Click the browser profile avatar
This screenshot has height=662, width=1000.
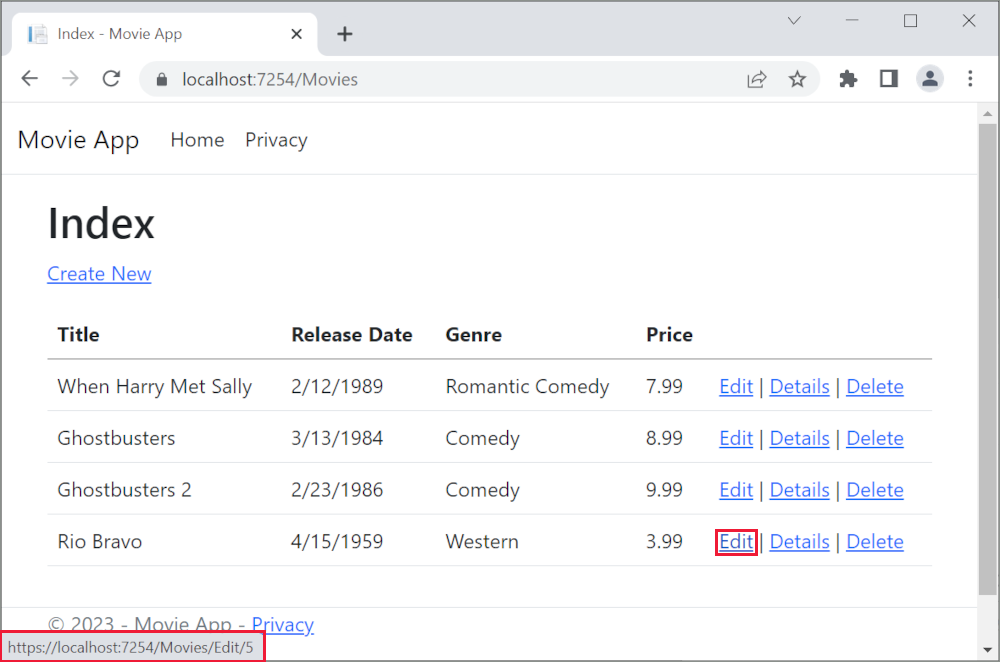point(930,78)
